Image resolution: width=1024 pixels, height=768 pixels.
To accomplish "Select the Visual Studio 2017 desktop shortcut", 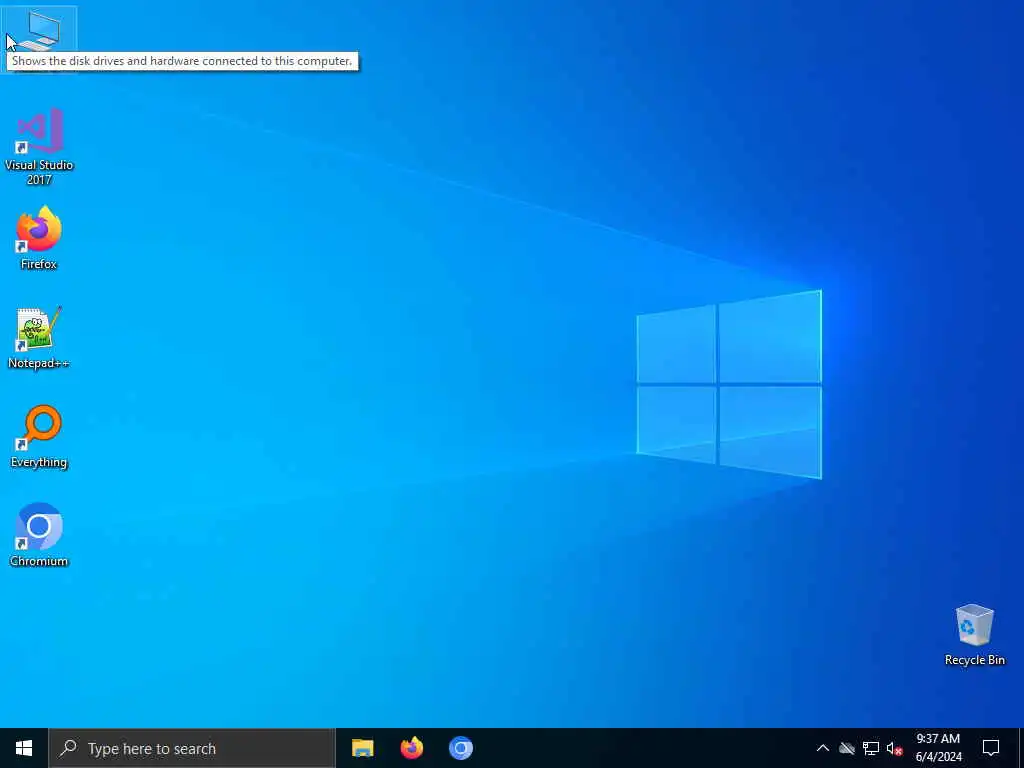I will click(39, 148).
